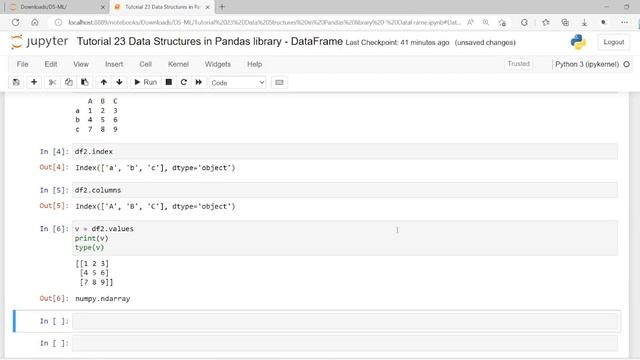This screenshot has width=640, height=360.
Task: Open a new browser tab
Action: [222, 7]
